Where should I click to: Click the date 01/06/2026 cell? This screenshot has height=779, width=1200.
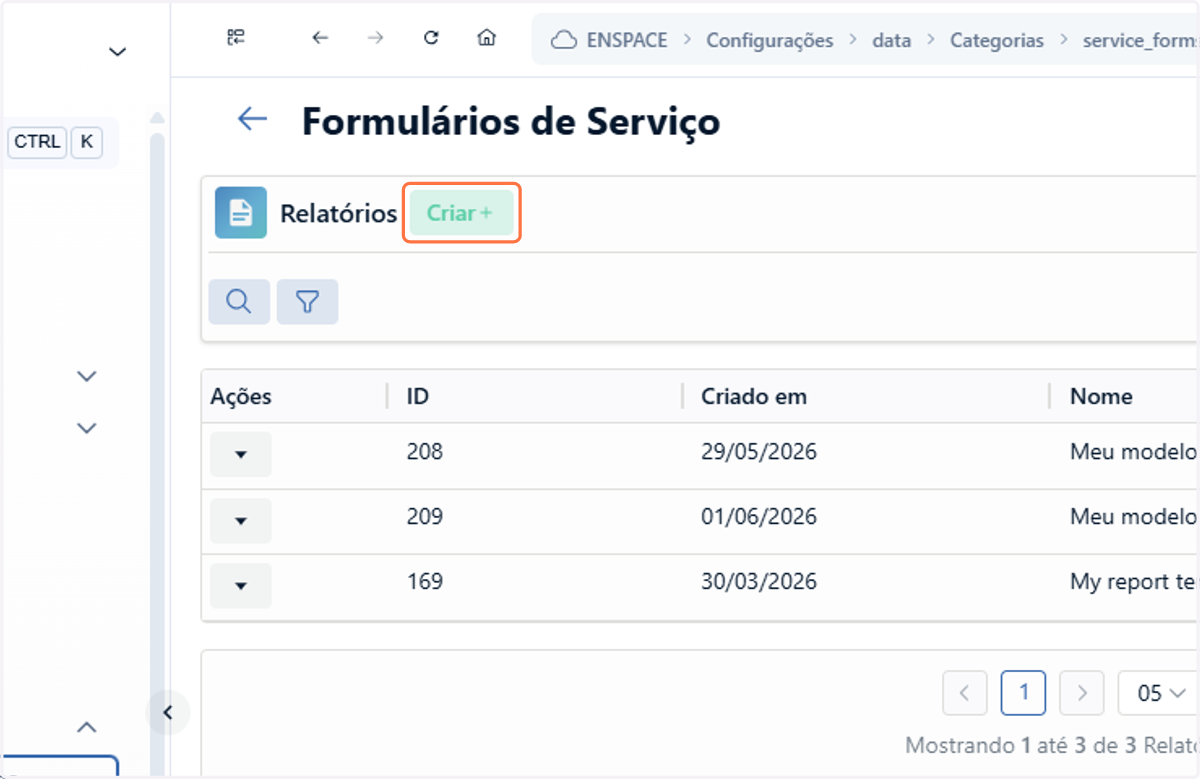click(x=759, y=516)
